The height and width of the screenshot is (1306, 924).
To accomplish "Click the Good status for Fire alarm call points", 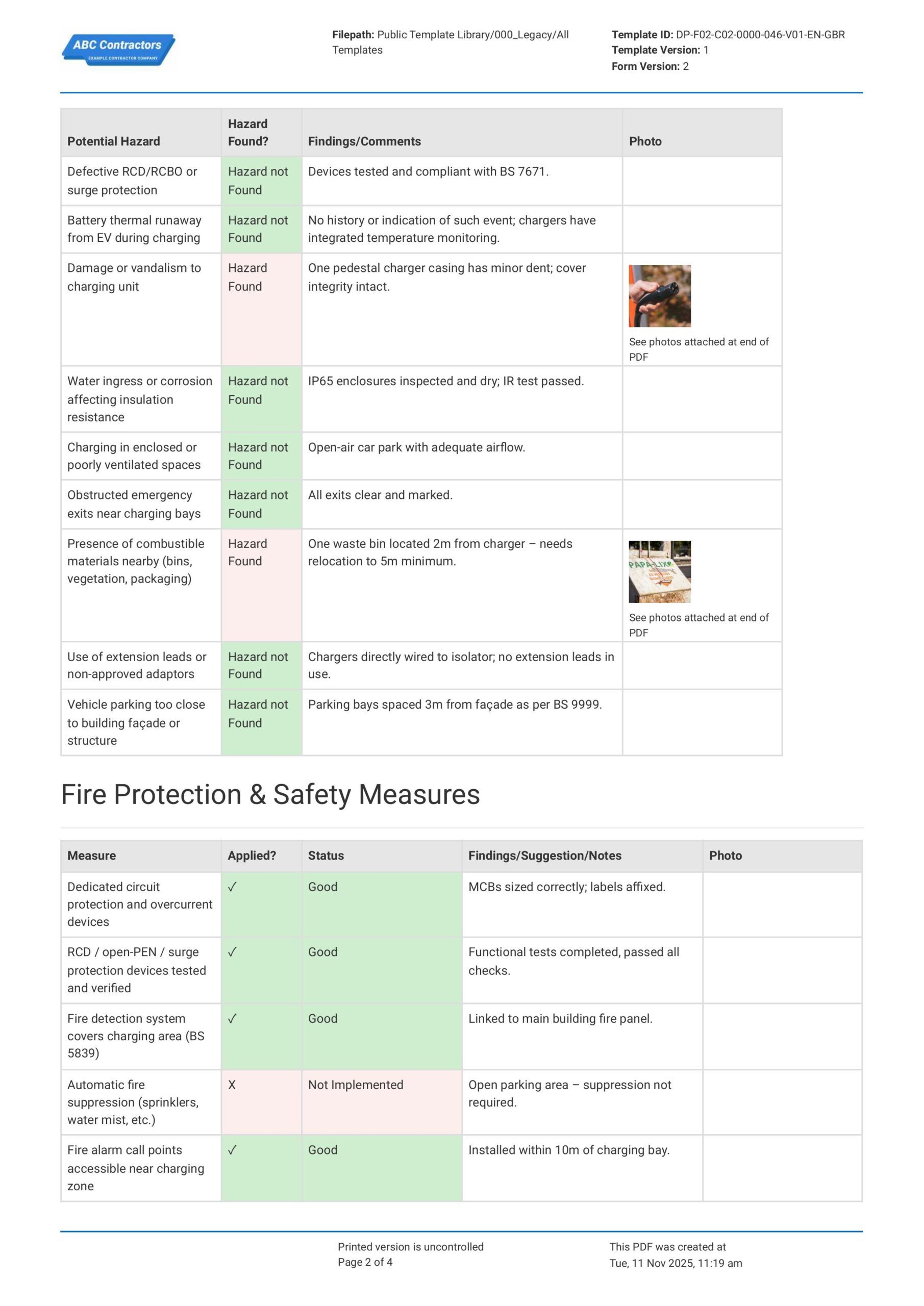I will click(x=322, y=1150).
